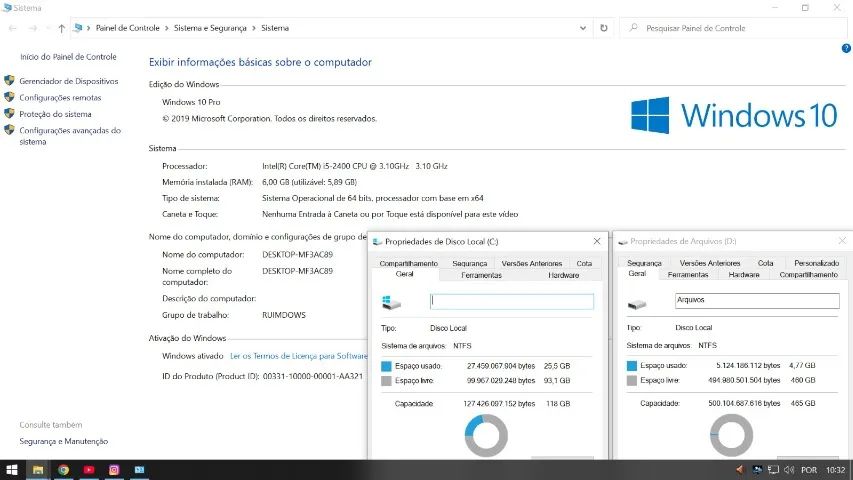Click Painel de Controle breadcrumb

[128, 28]
